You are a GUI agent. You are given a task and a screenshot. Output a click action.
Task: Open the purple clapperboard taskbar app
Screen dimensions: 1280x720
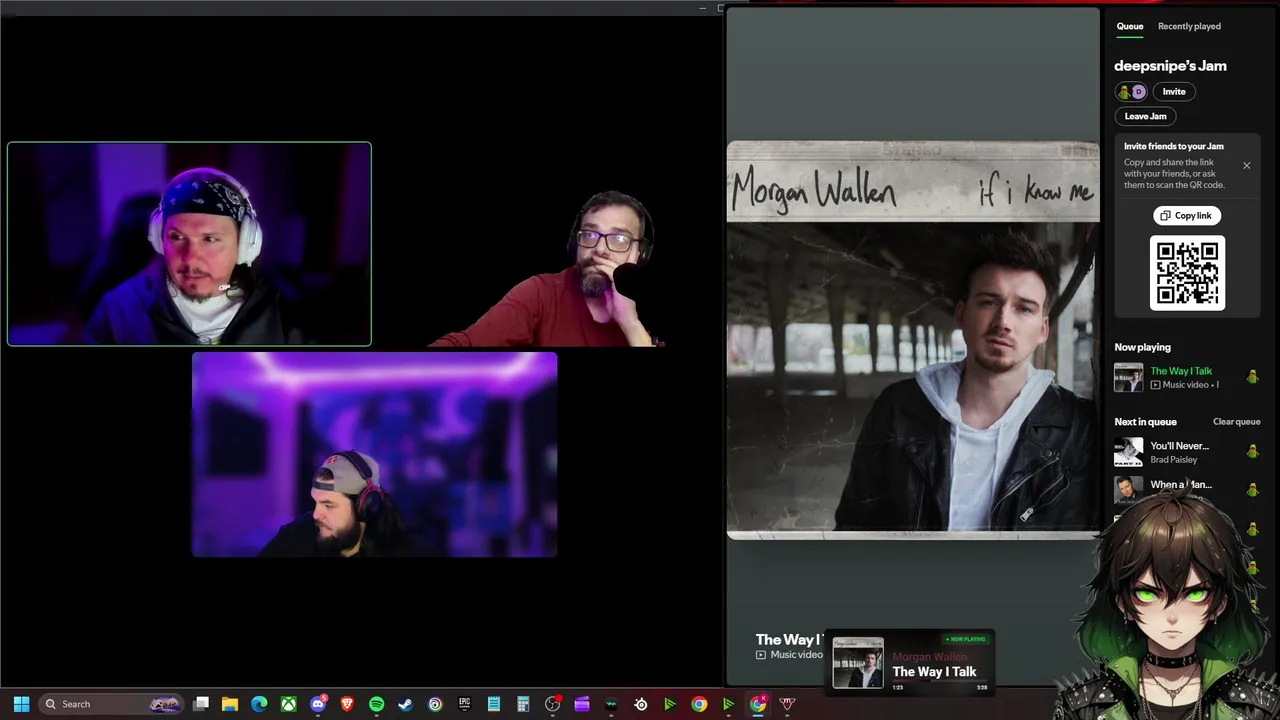pyautogui.click(x=582, y=704)
